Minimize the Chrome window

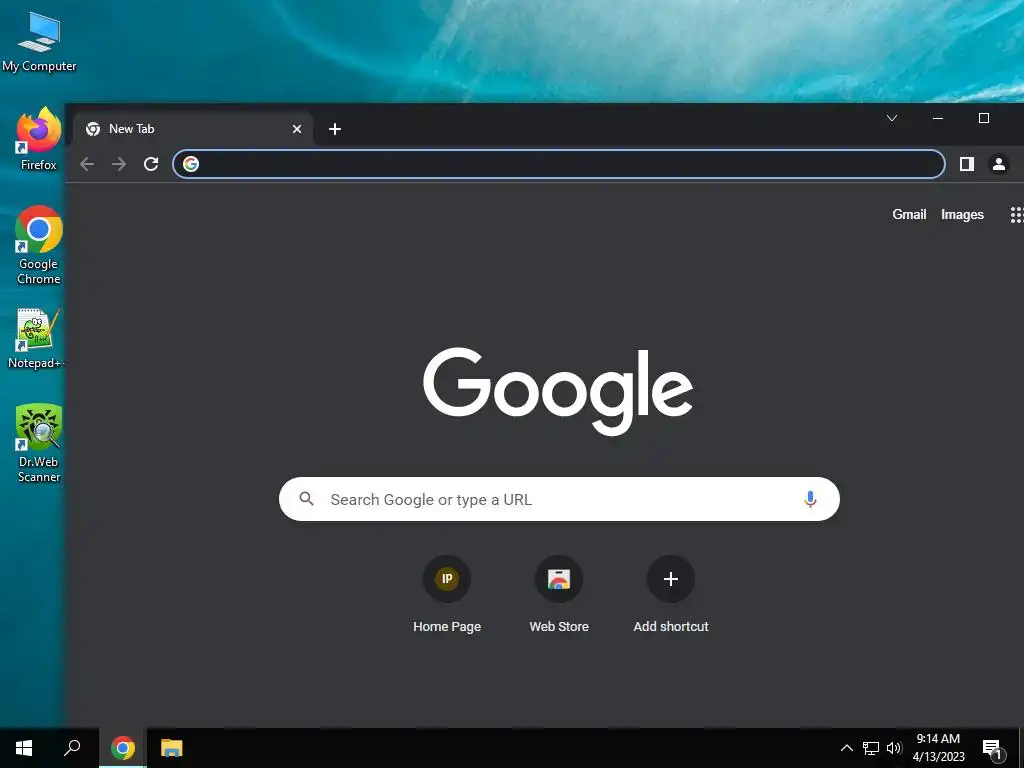pos(938,118)
